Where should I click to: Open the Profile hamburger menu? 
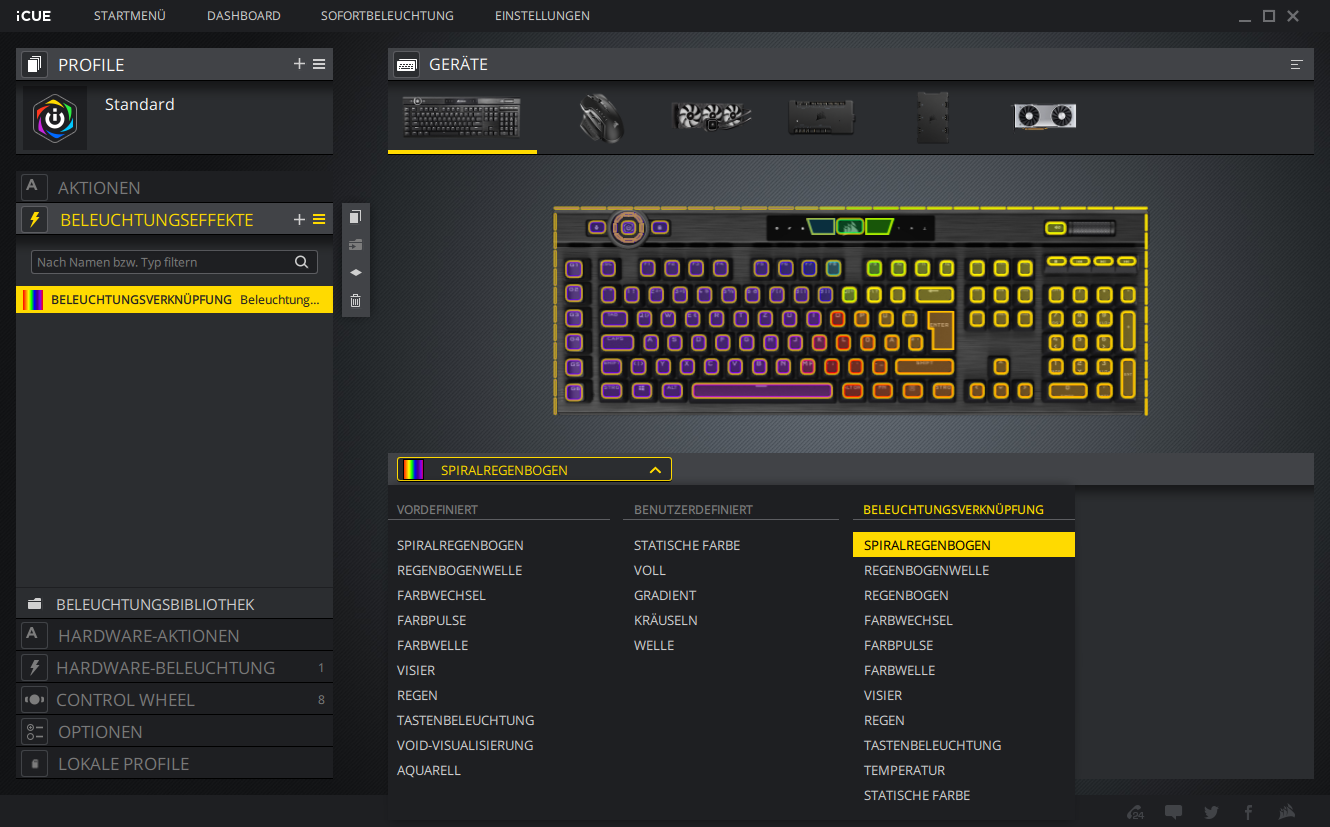(x=319, y=64)
